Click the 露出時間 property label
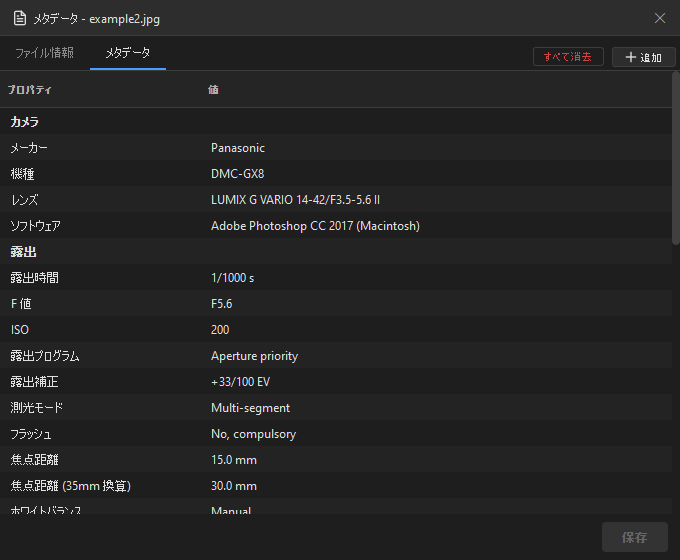680x560 pixels. [34, 278]
